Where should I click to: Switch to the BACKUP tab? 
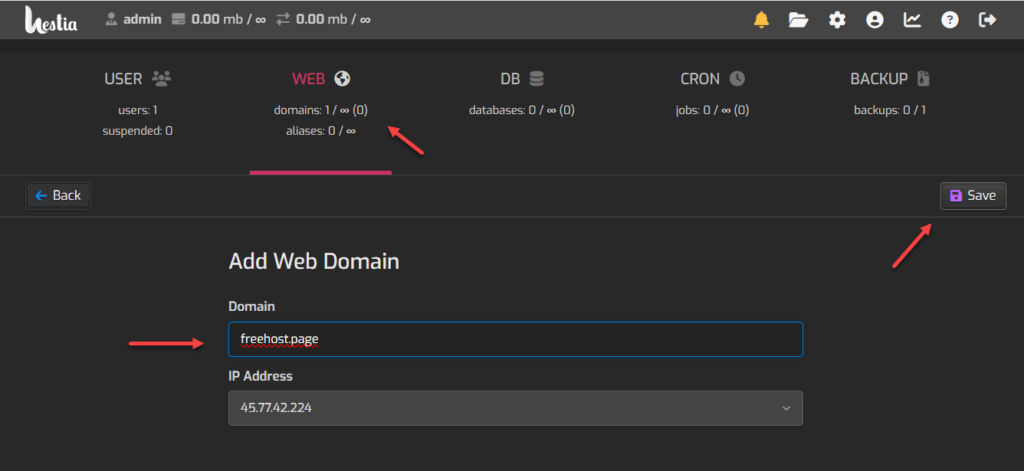click(890, 79)
